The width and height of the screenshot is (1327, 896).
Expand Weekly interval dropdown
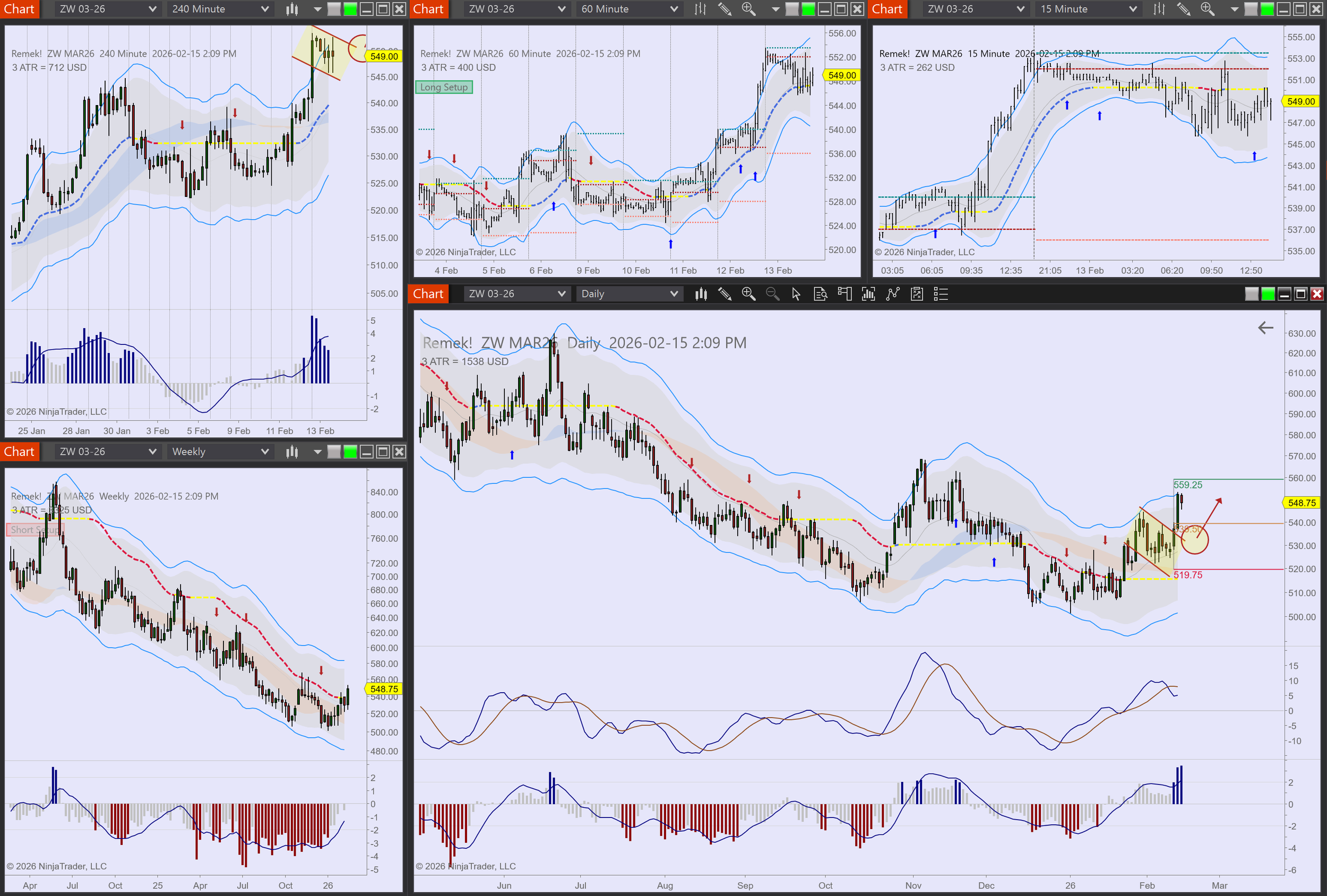pyautogui.click(x=220, y=452)
